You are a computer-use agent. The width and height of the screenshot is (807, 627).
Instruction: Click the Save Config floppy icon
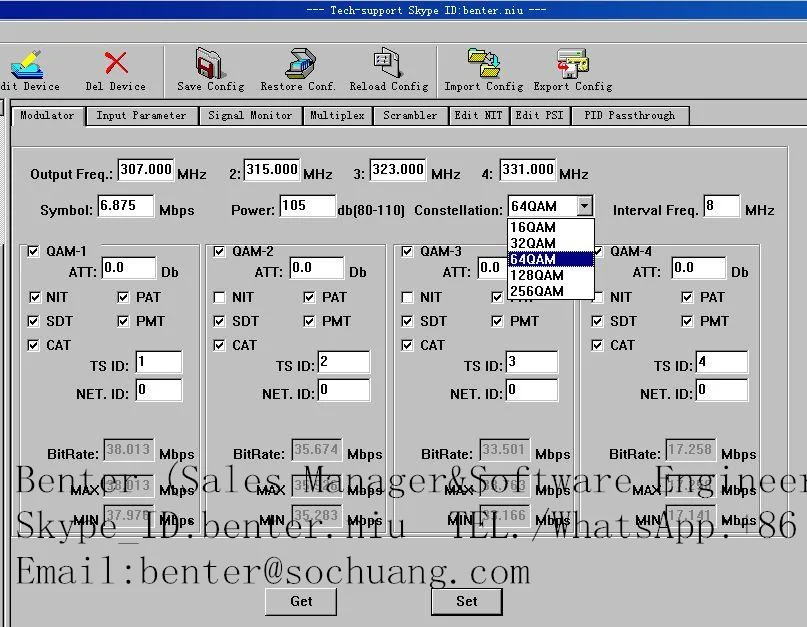(x=210, y=63)
